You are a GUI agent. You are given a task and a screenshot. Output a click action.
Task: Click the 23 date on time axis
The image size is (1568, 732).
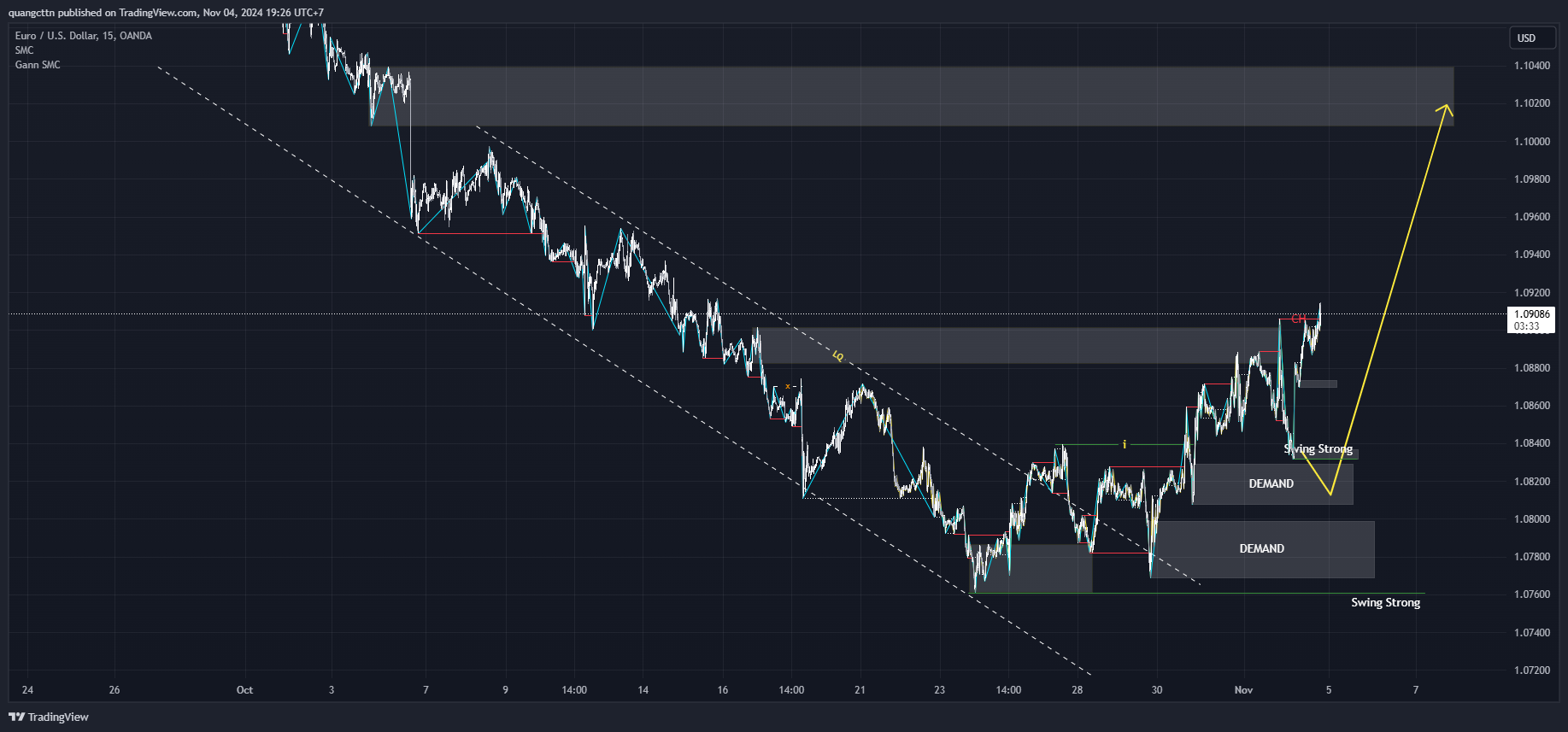coord(939,690)
